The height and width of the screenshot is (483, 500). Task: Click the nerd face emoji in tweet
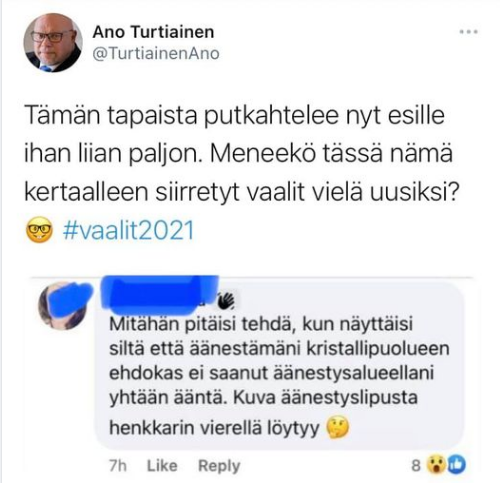coord(39,230)
